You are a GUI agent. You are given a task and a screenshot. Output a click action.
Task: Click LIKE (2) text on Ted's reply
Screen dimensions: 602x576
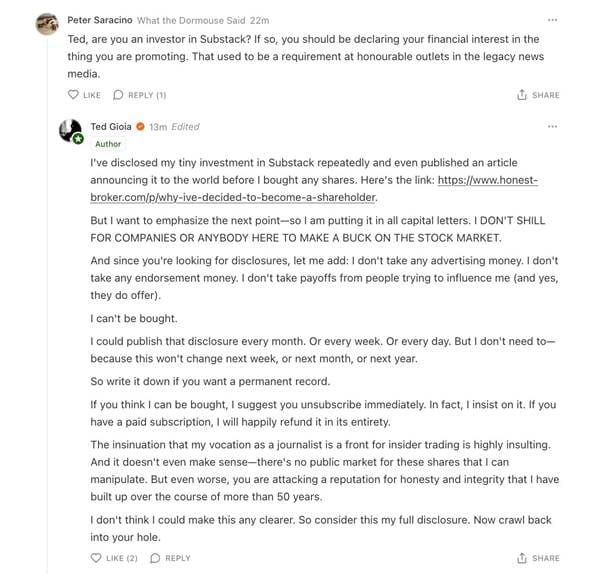121,558
